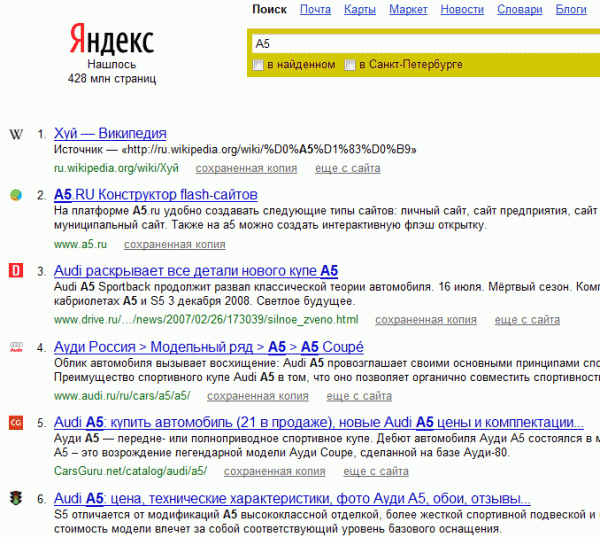Show more from ru.wikipedia.org site

[348, 168]
